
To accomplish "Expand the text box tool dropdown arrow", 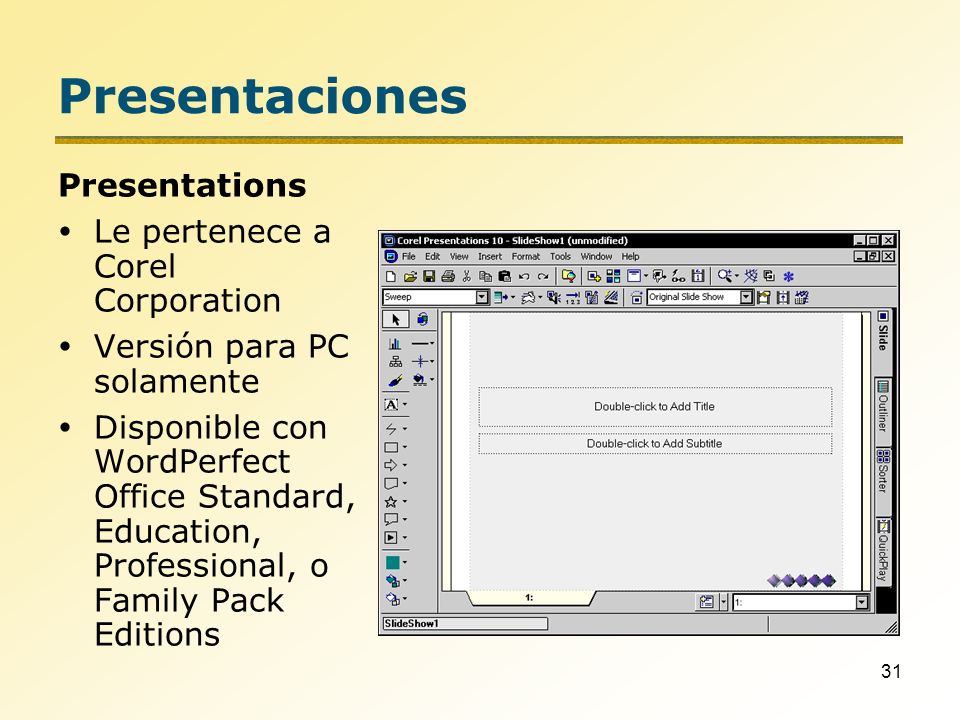I will [x=405, y=405].
